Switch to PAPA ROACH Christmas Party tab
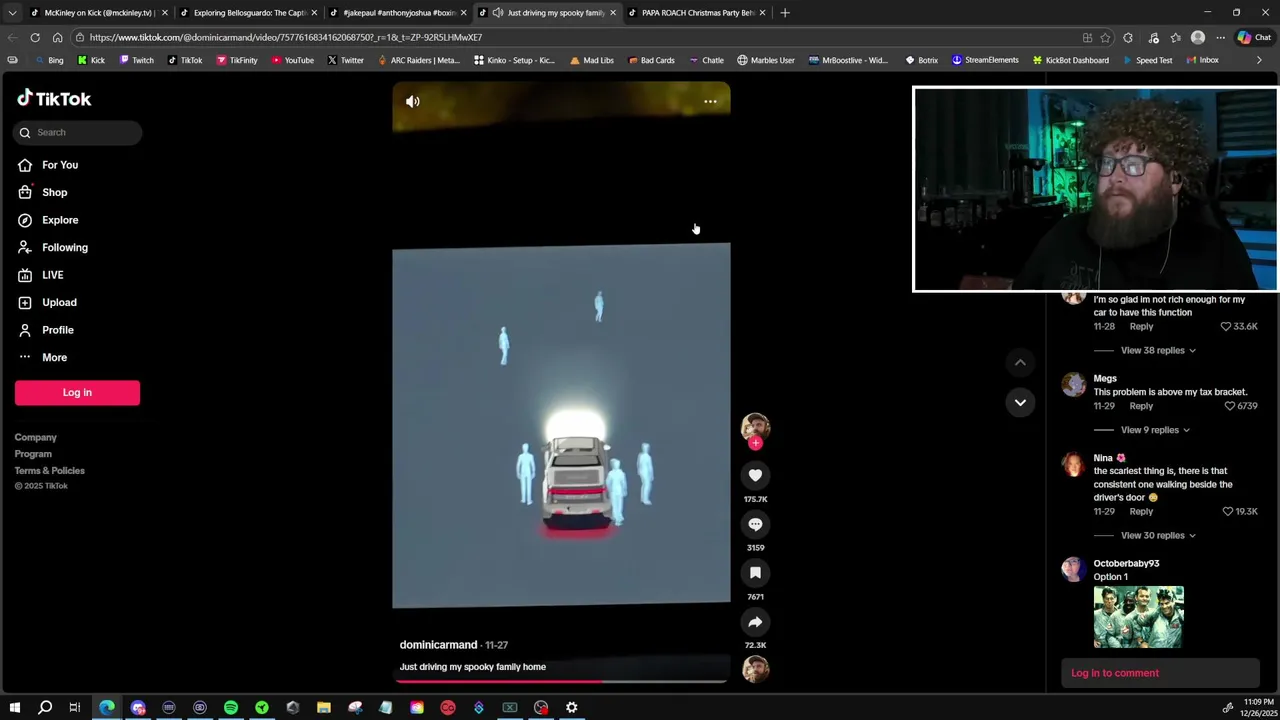 coord(697,13)
